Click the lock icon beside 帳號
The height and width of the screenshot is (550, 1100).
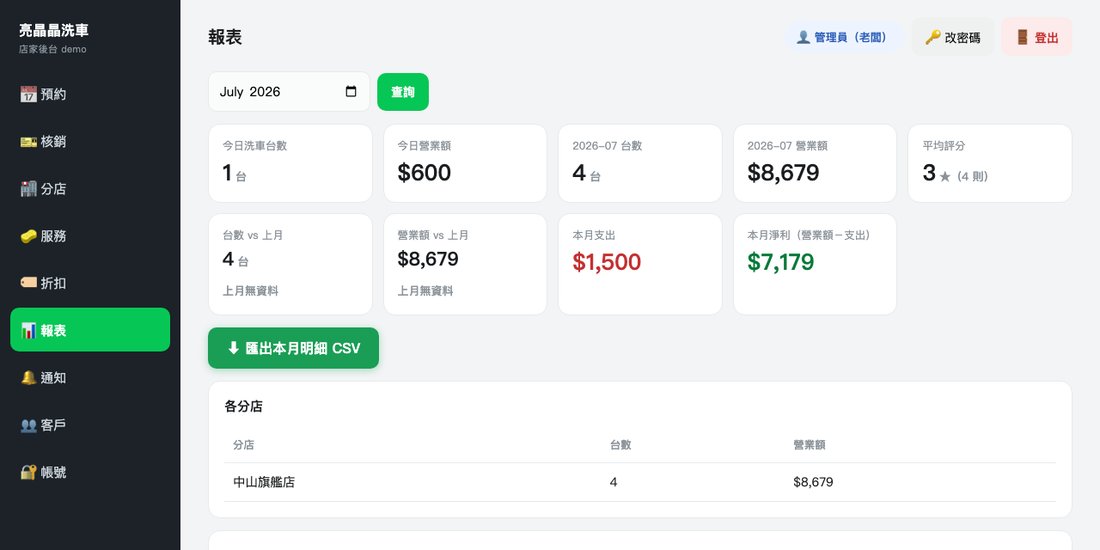28,472
